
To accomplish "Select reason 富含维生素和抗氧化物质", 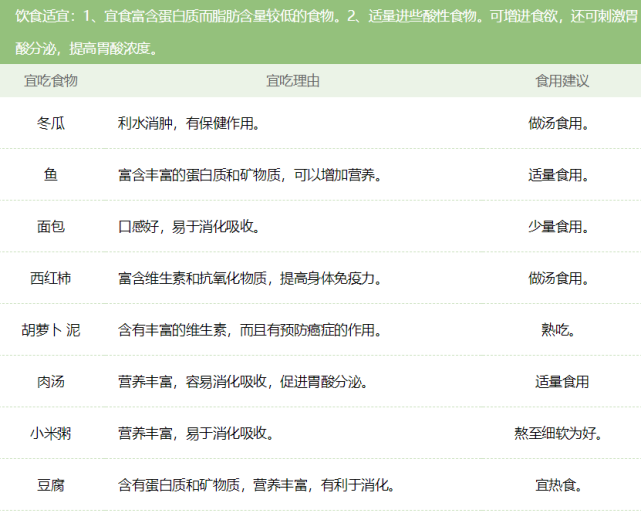I will pyautogui.click(x=250, y=278).
